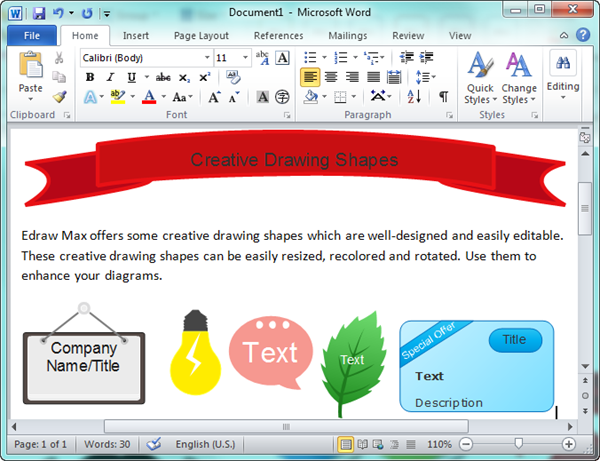Toggle Bold formatting
This screenshot has width=600, height=461.
tap(89, 77)
